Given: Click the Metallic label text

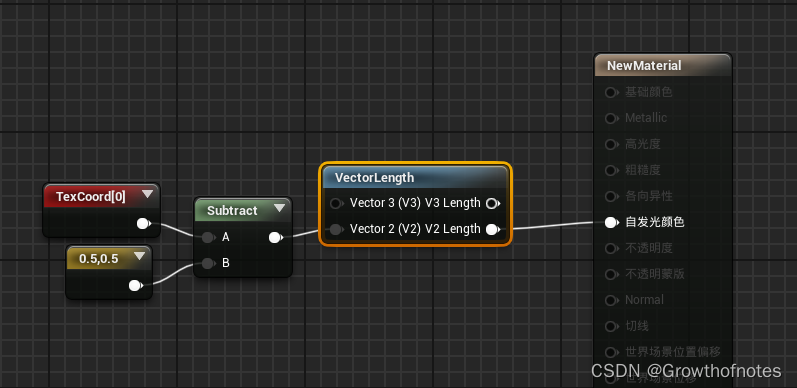Looking at the screenshot, I should point(646,118).
